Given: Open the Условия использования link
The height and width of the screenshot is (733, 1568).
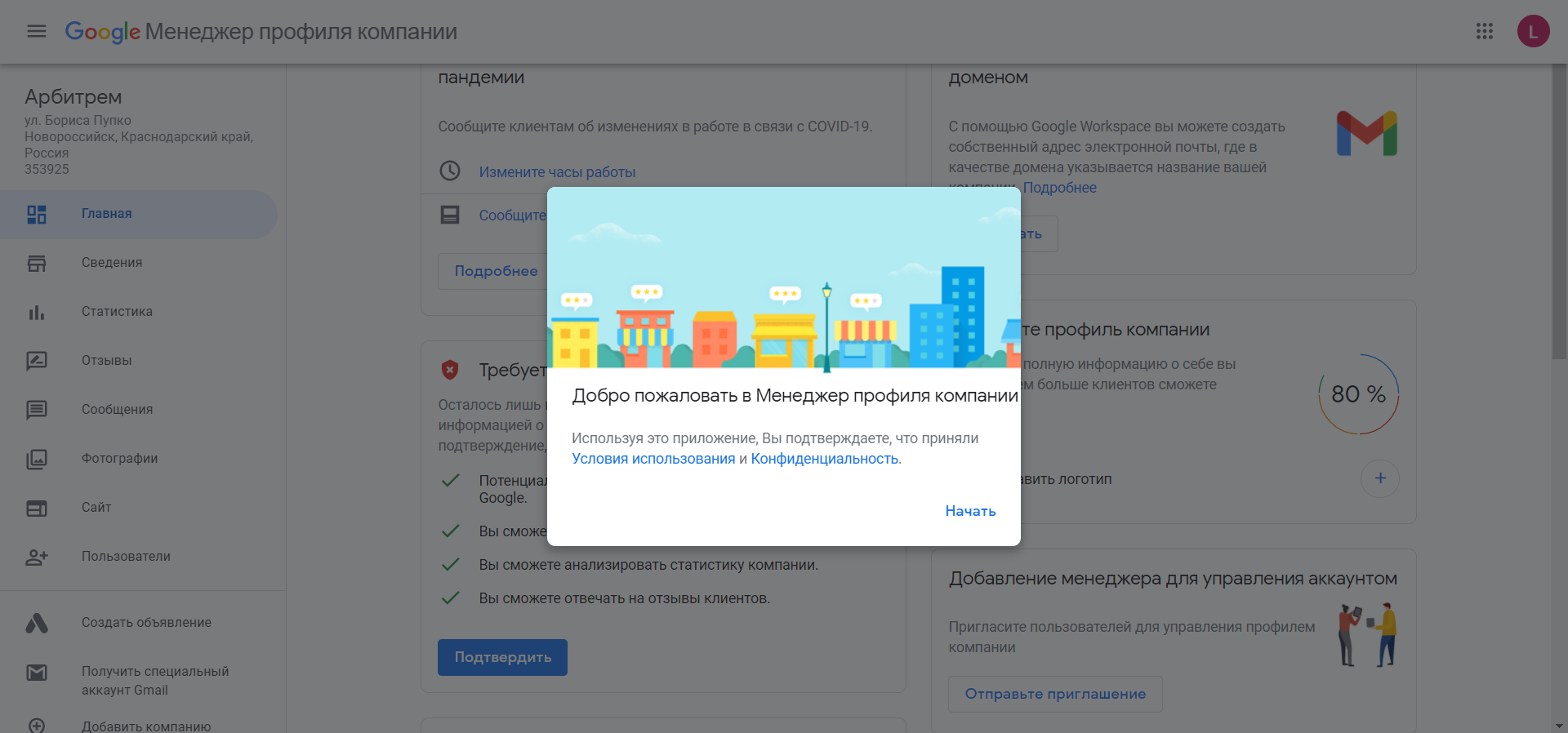Looking at the screenshot, I should [653, 459].
